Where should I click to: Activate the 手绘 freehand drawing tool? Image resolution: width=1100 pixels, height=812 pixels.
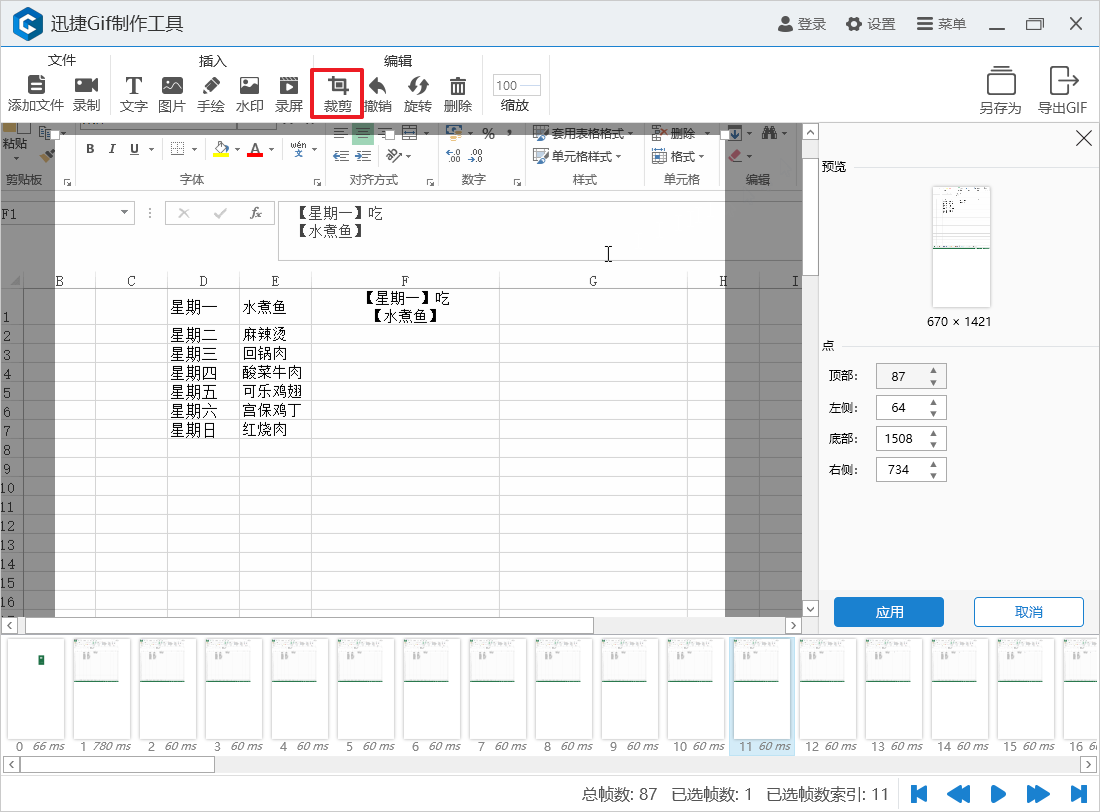coord(211,93)
